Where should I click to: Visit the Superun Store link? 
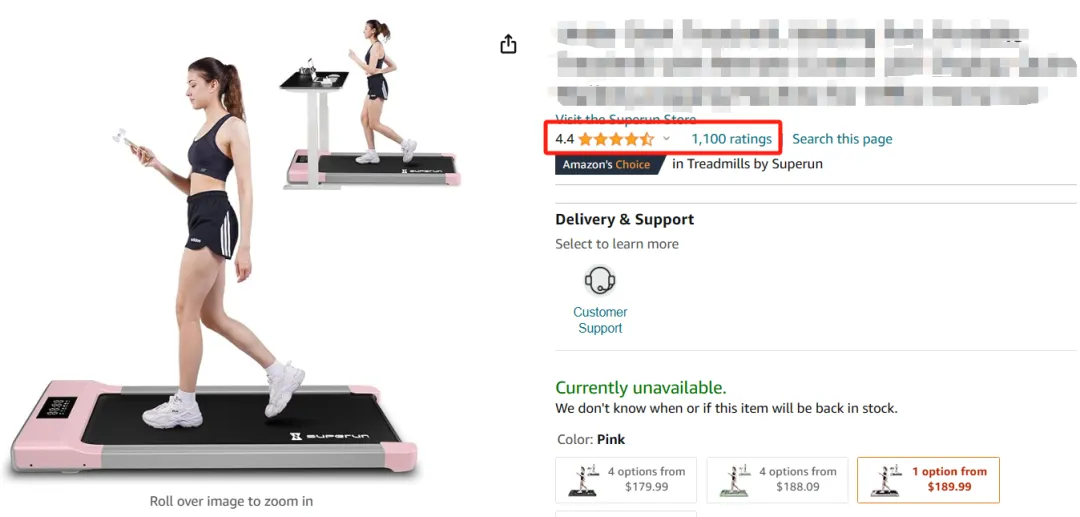point(625,119)
